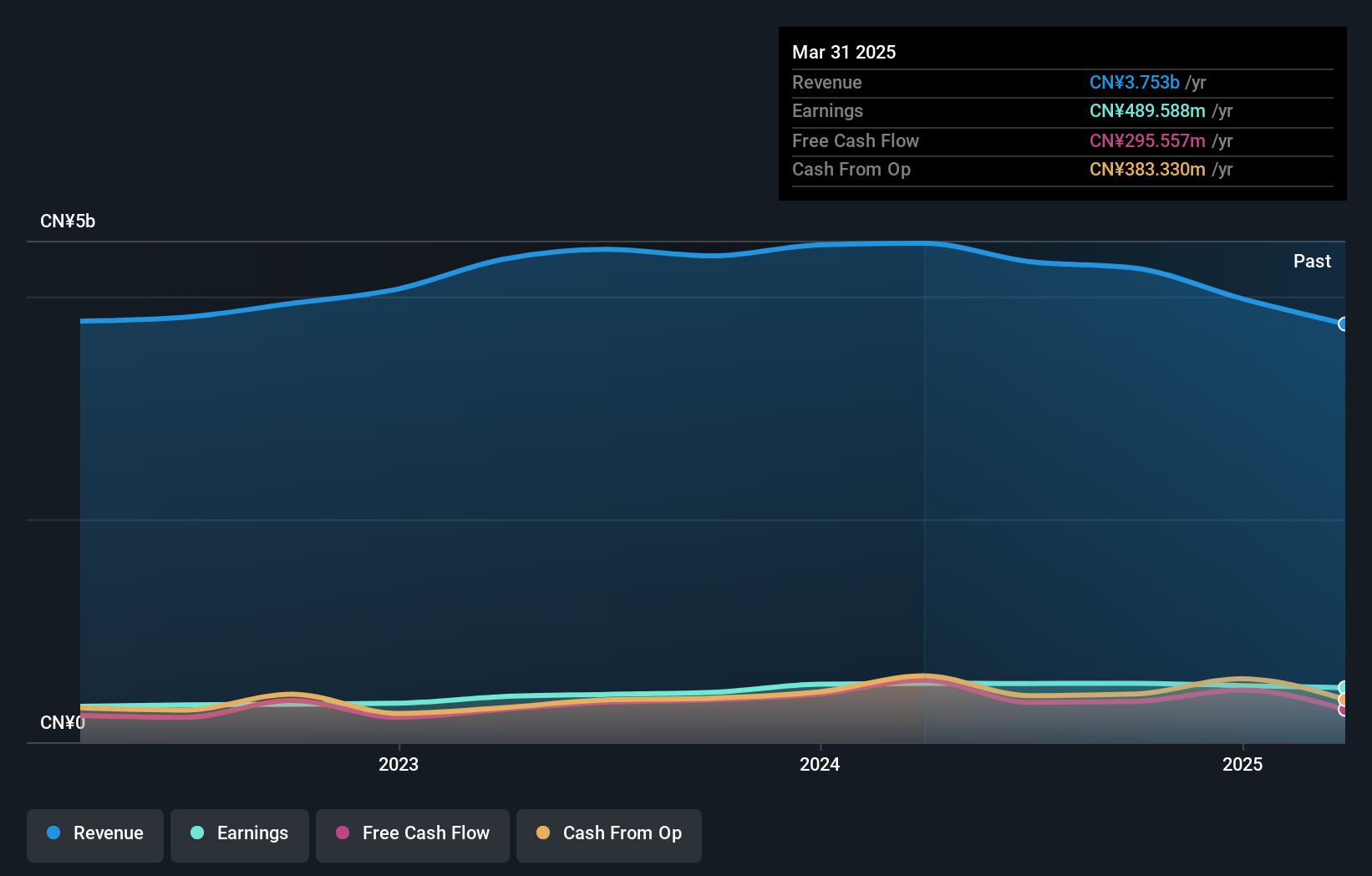Click the teal earnings endpoint marker
This screenshot has width=1372, height=876.
pyautogui.click(x=1343, y=688)
